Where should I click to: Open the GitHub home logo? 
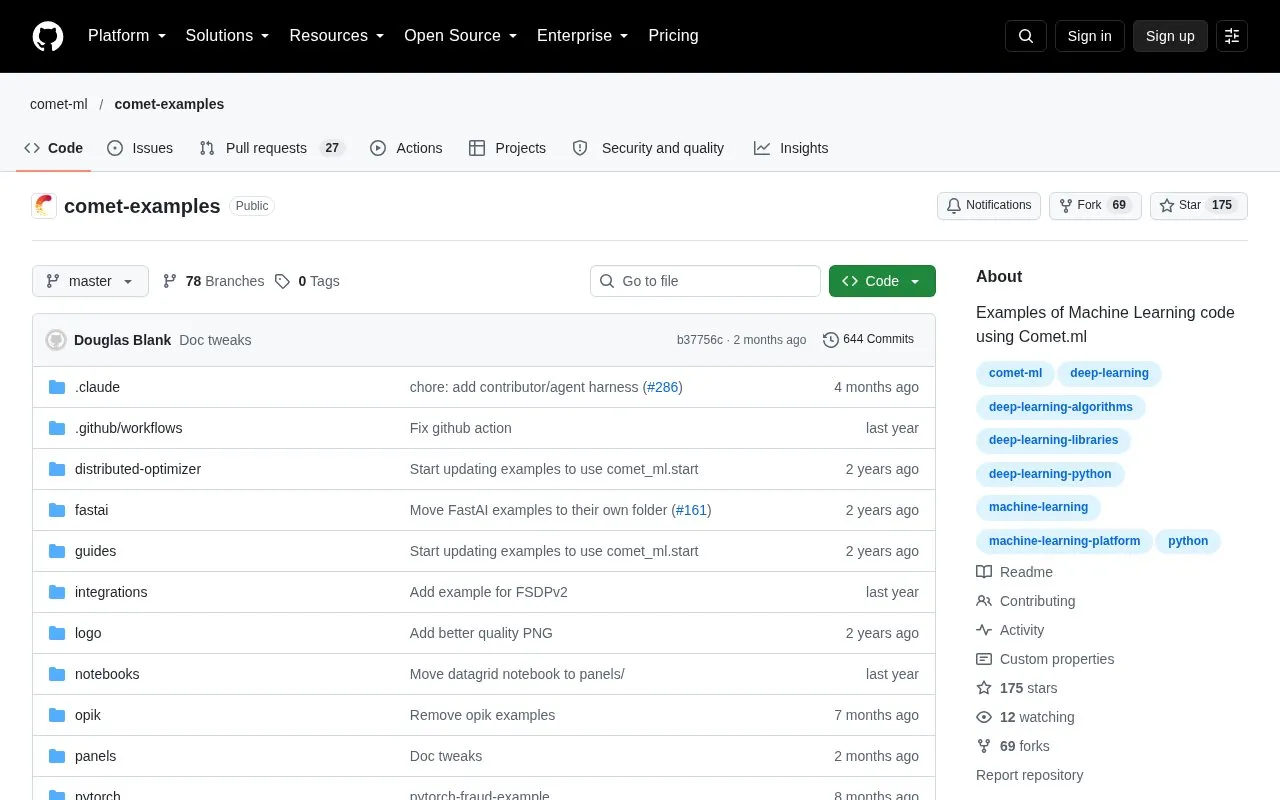coord(48,36)
